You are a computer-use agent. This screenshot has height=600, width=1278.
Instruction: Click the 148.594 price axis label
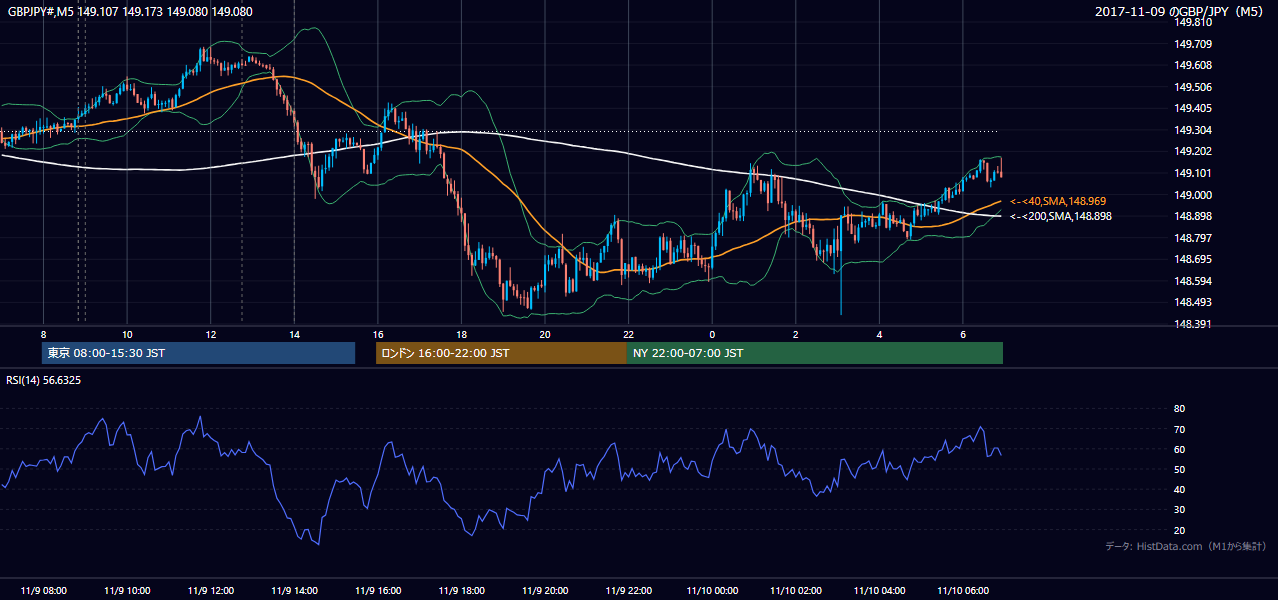pyautogui.click(x=1194, y=281)
